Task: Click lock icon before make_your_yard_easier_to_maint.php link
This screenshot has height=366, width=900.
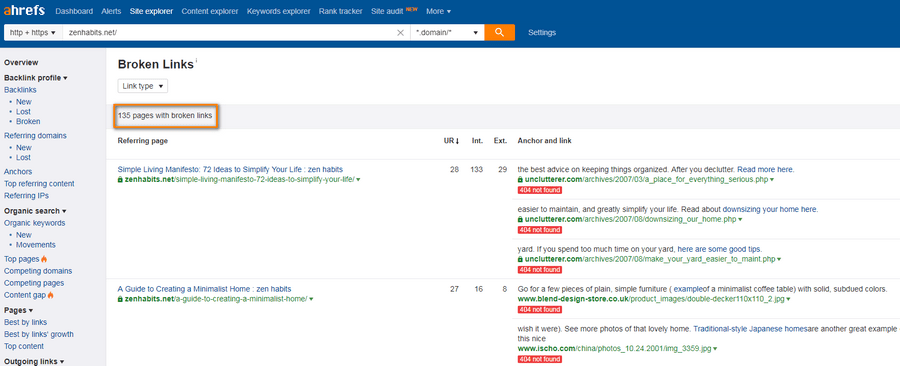Action: click(520, 259)
